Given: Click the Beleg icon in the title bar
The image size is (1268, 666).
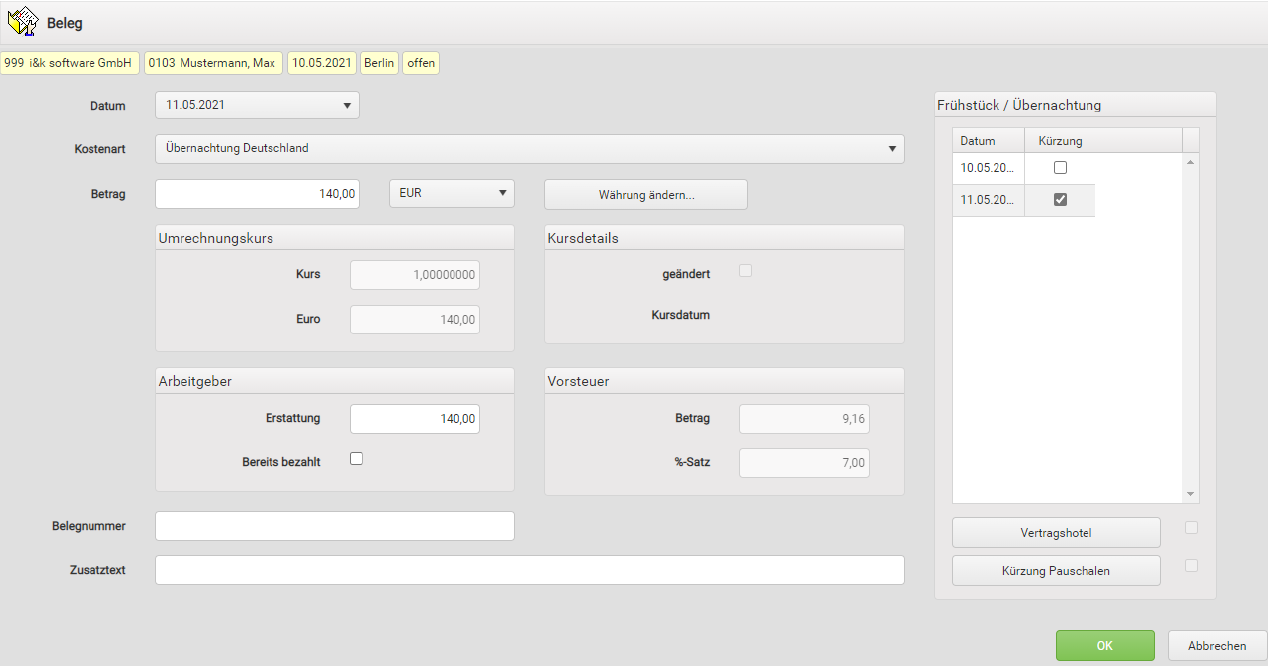Looking at the screenshot, I should [22, 22].
